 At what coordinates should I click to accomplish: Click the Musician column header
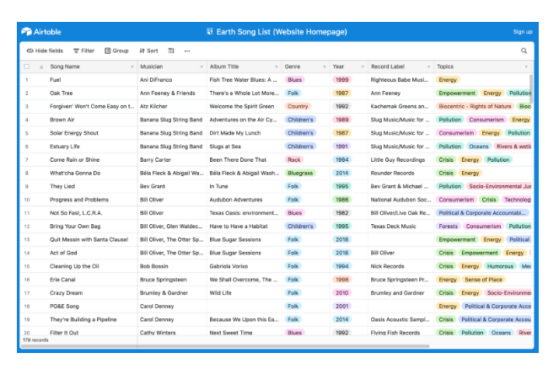(172, 67)
